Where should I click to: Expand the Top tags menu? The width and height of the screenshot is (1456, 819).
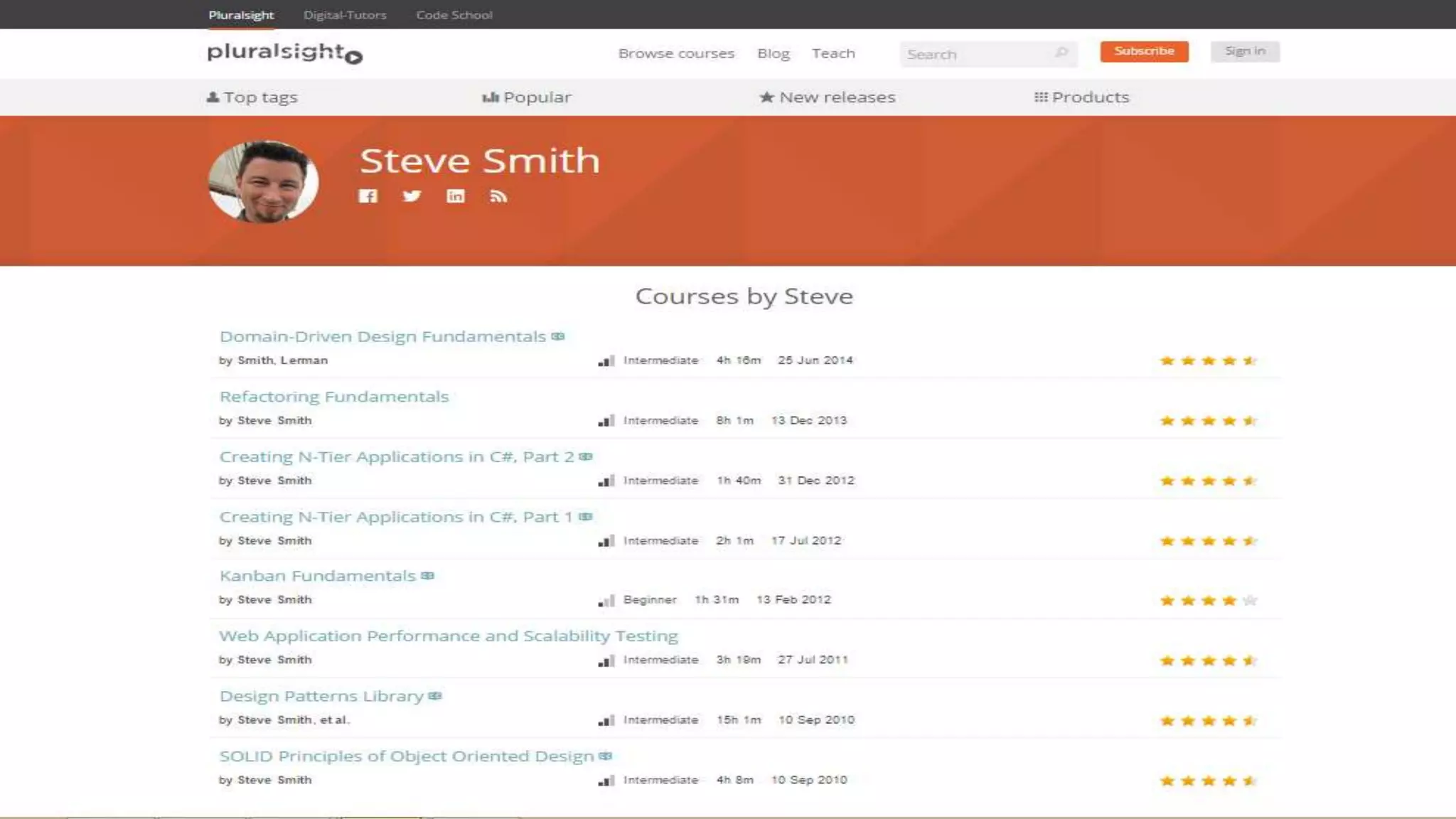(252, 97)
